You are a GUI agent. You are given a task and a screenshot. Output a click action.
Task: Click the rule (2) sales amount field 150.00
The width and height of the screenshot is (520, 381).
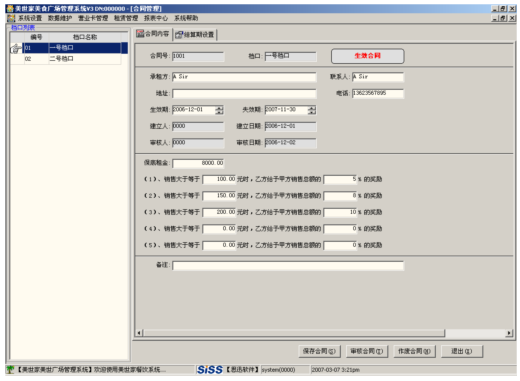click(x=219, y=196)
